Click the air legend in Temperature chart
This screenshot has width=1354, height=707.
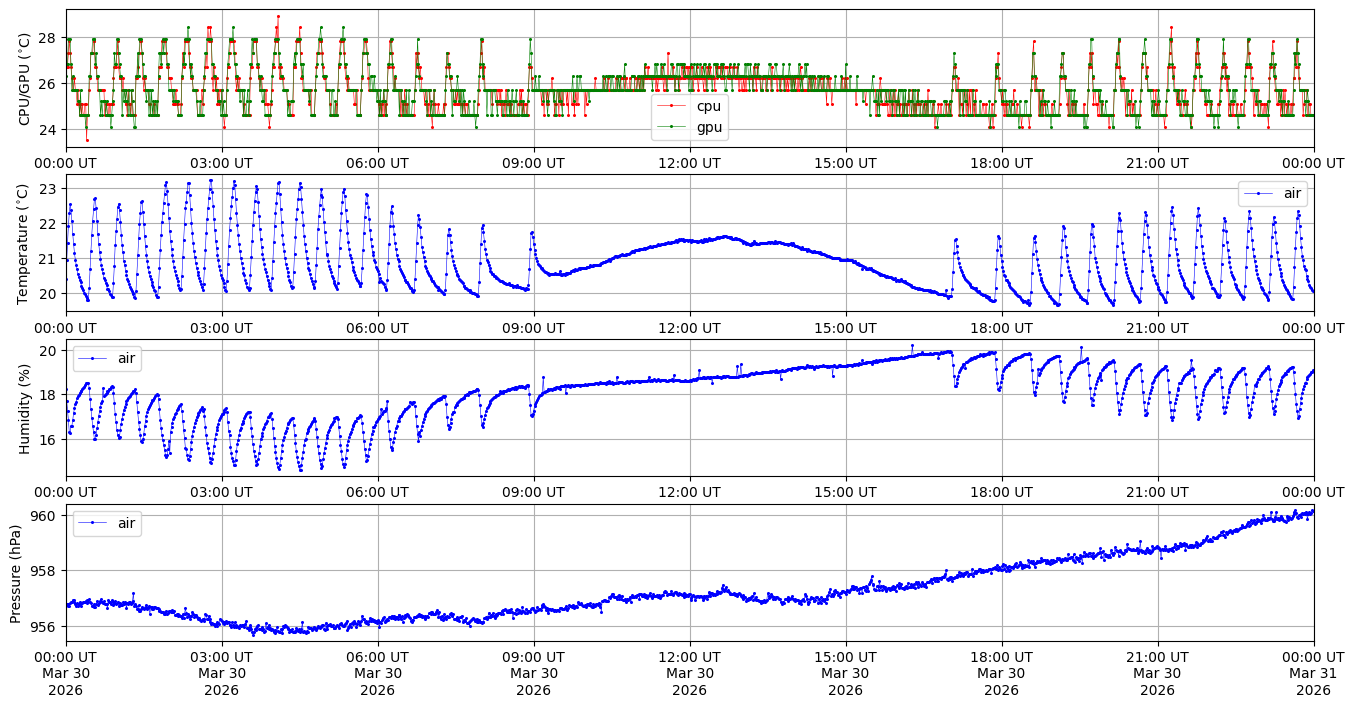click(x=1272, y=193)
